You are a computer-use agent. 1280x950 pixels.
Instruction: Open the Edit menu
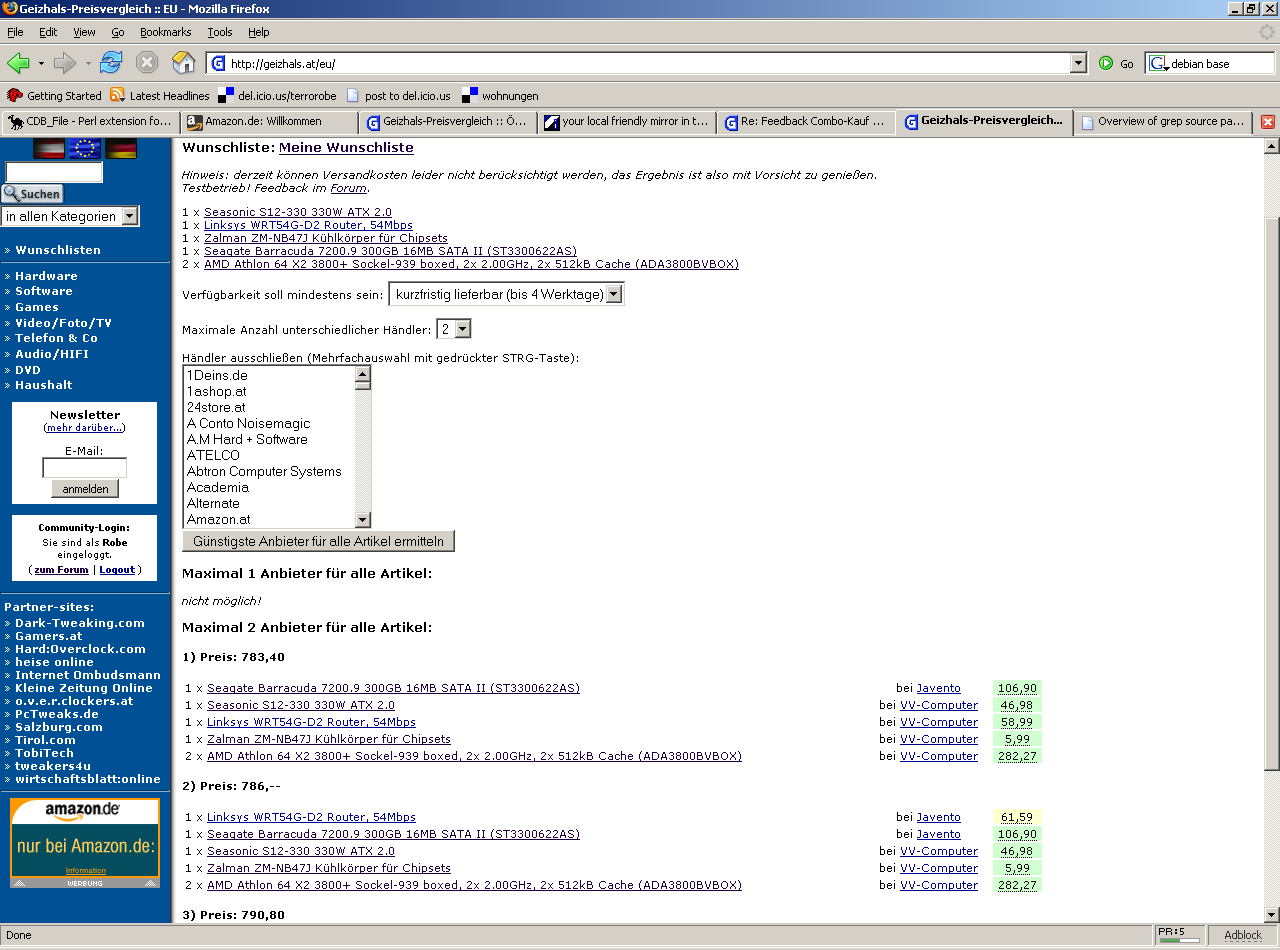coord(48,32)
